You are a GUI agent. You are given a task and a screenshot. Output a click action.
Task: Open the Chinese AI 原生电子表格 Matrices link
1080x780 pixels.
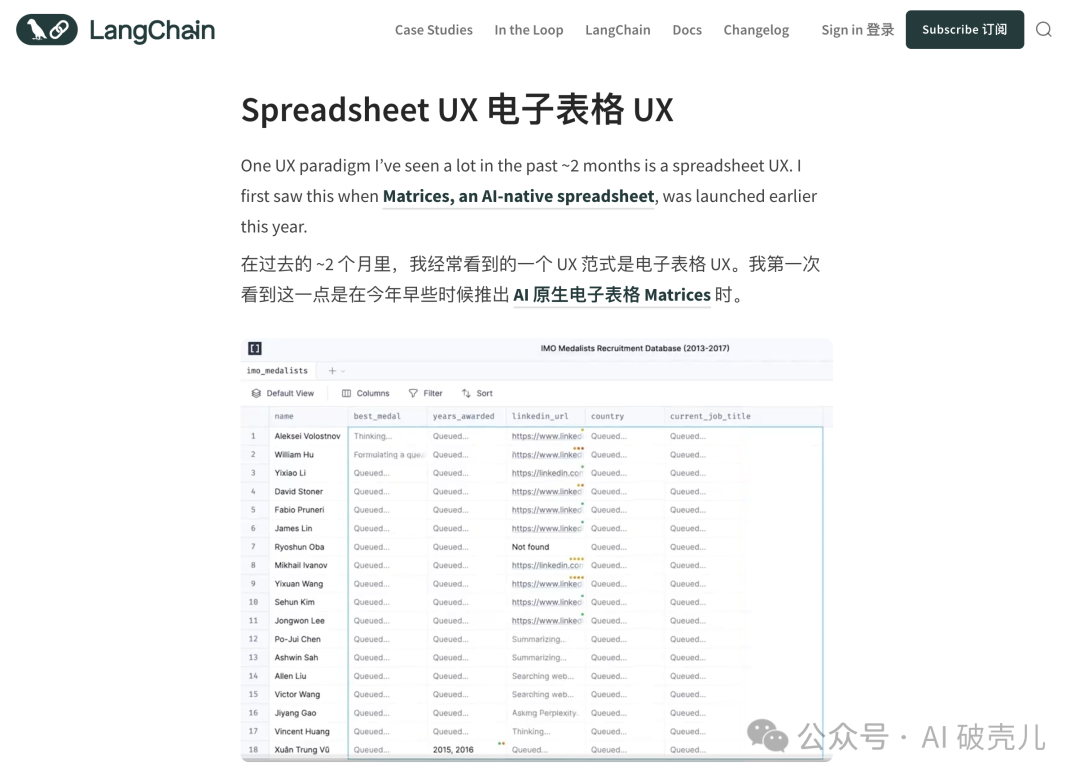(611, 295)
